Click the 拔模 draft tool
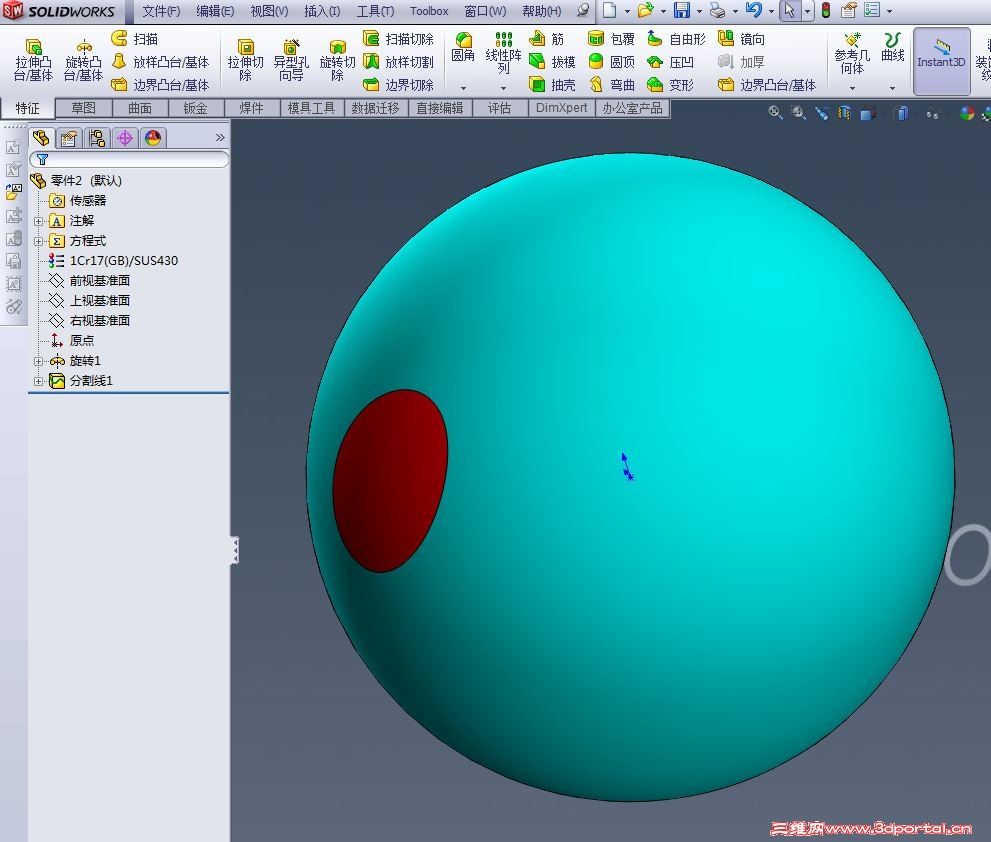 (552, 61)
